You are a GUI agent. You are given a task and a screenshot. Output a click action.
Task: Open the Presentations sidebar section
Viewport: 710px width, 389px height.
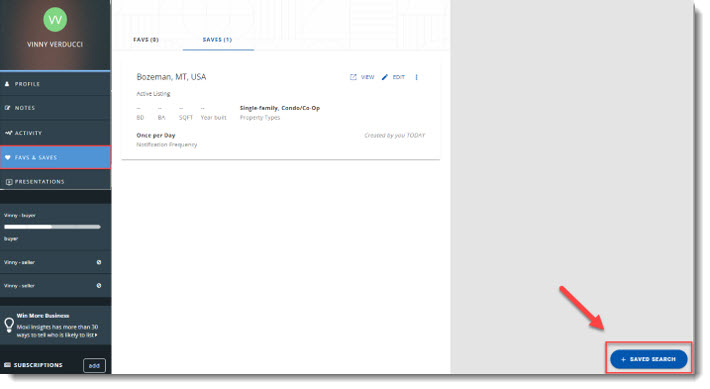[x=55, y=182]
